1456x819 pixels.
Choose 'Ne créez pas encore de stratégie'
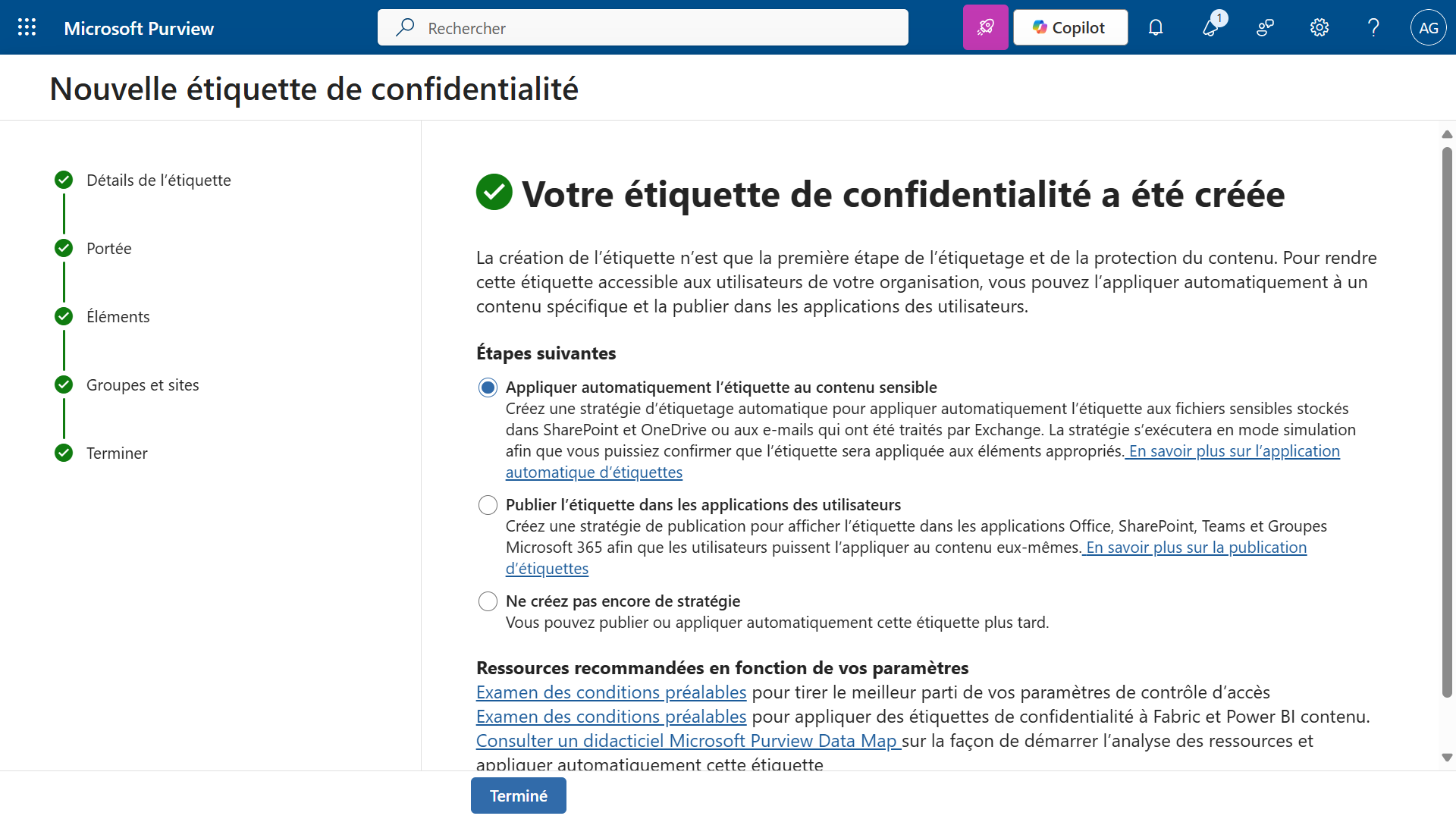point(488,601)
